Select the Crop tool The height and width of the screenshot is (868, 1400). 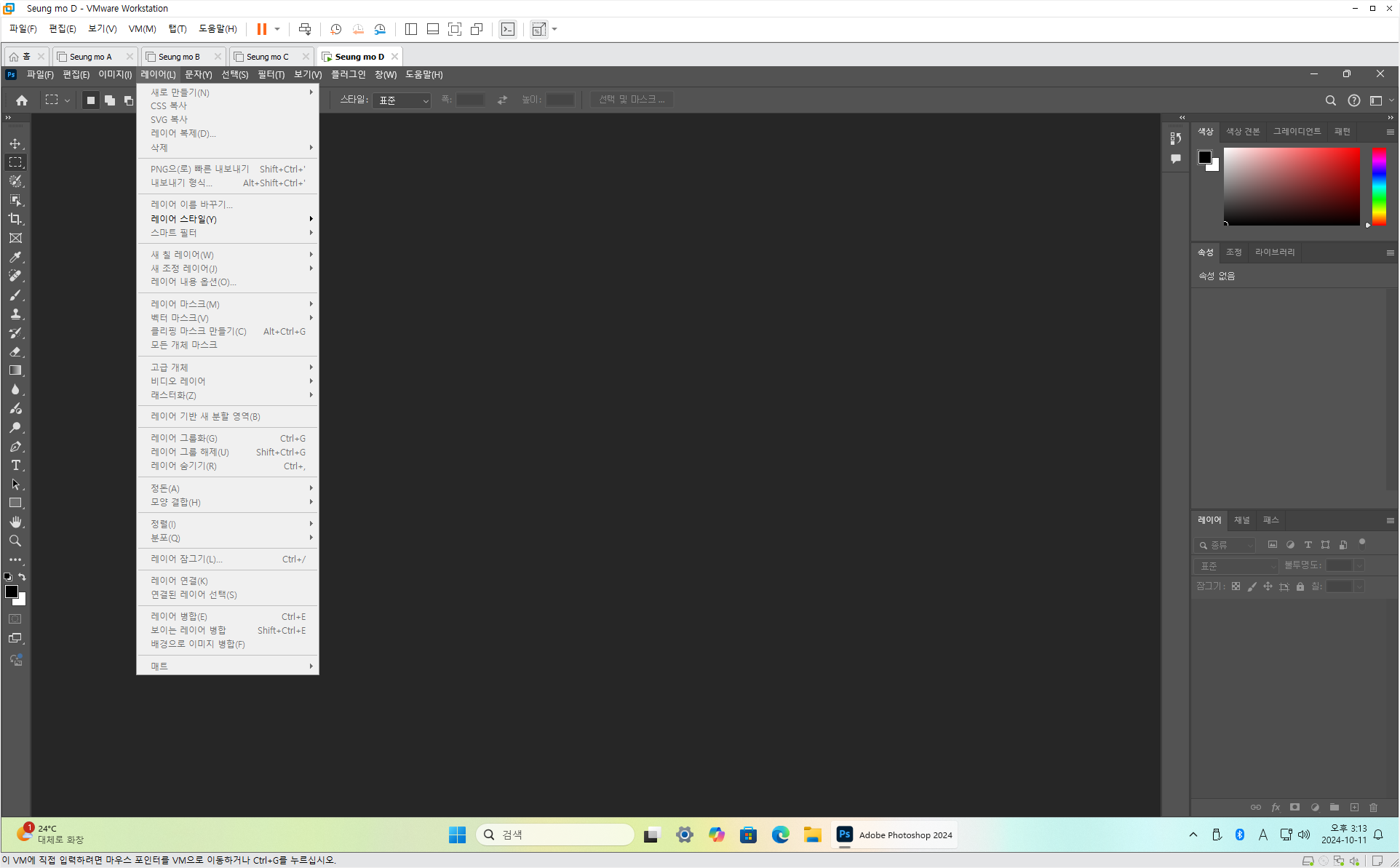15,219
